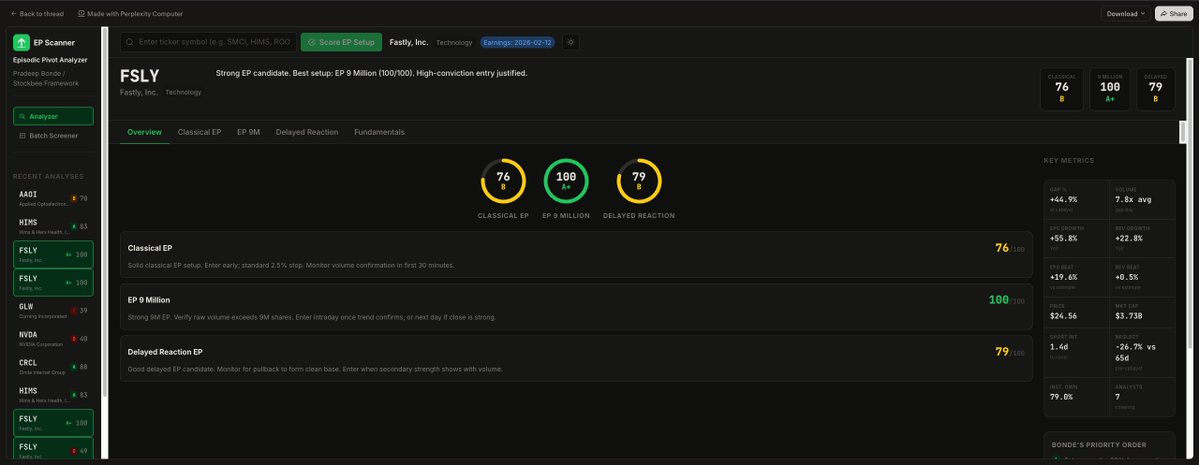
Task: Click the Strong EP candidate summary sentence
Action: [x=372, y=73]
